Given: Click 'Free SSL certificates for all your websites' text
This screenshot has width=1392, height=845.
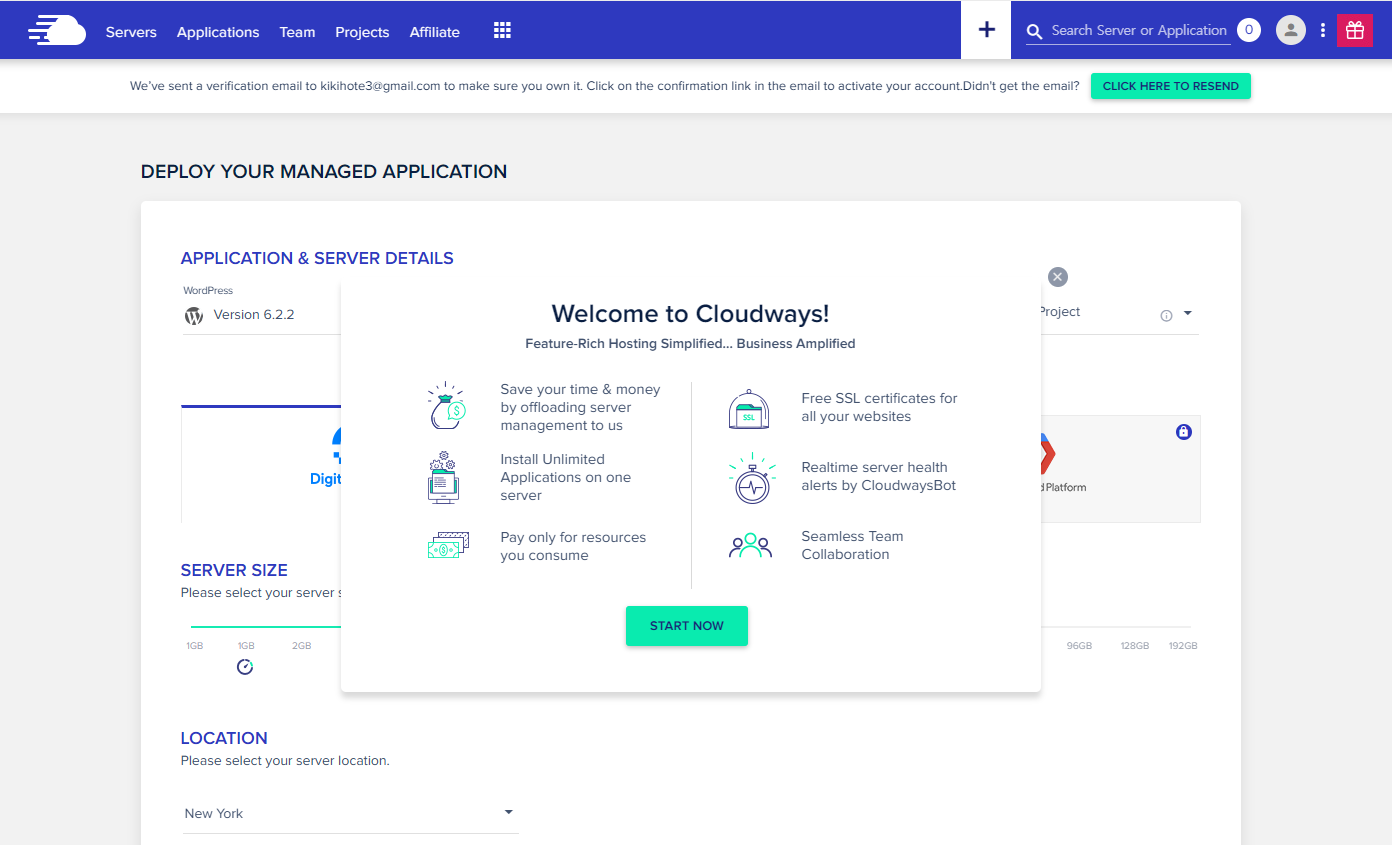Looking at the screenshot, I should tap(879, 407).
